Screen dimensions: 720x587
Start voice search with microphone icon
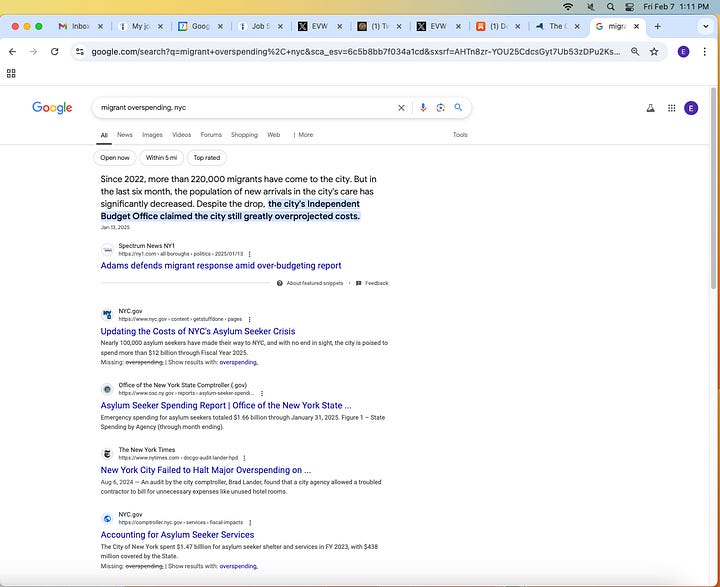coord(423,107)
